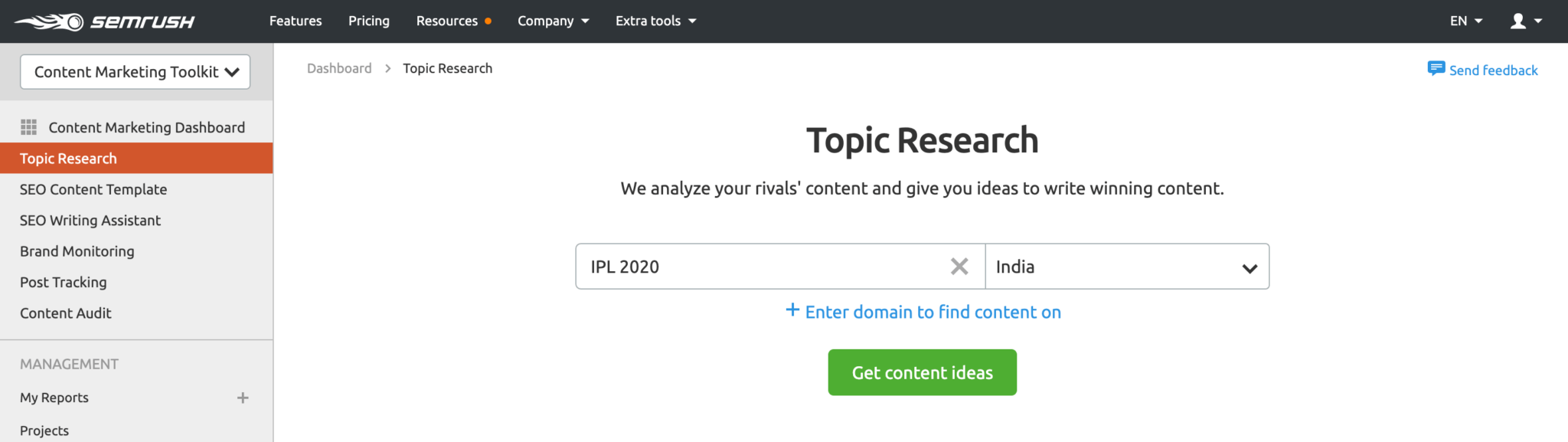Click the Get content ideas button
Viewport: 1568px width, 442px height.
coord(922,372)
